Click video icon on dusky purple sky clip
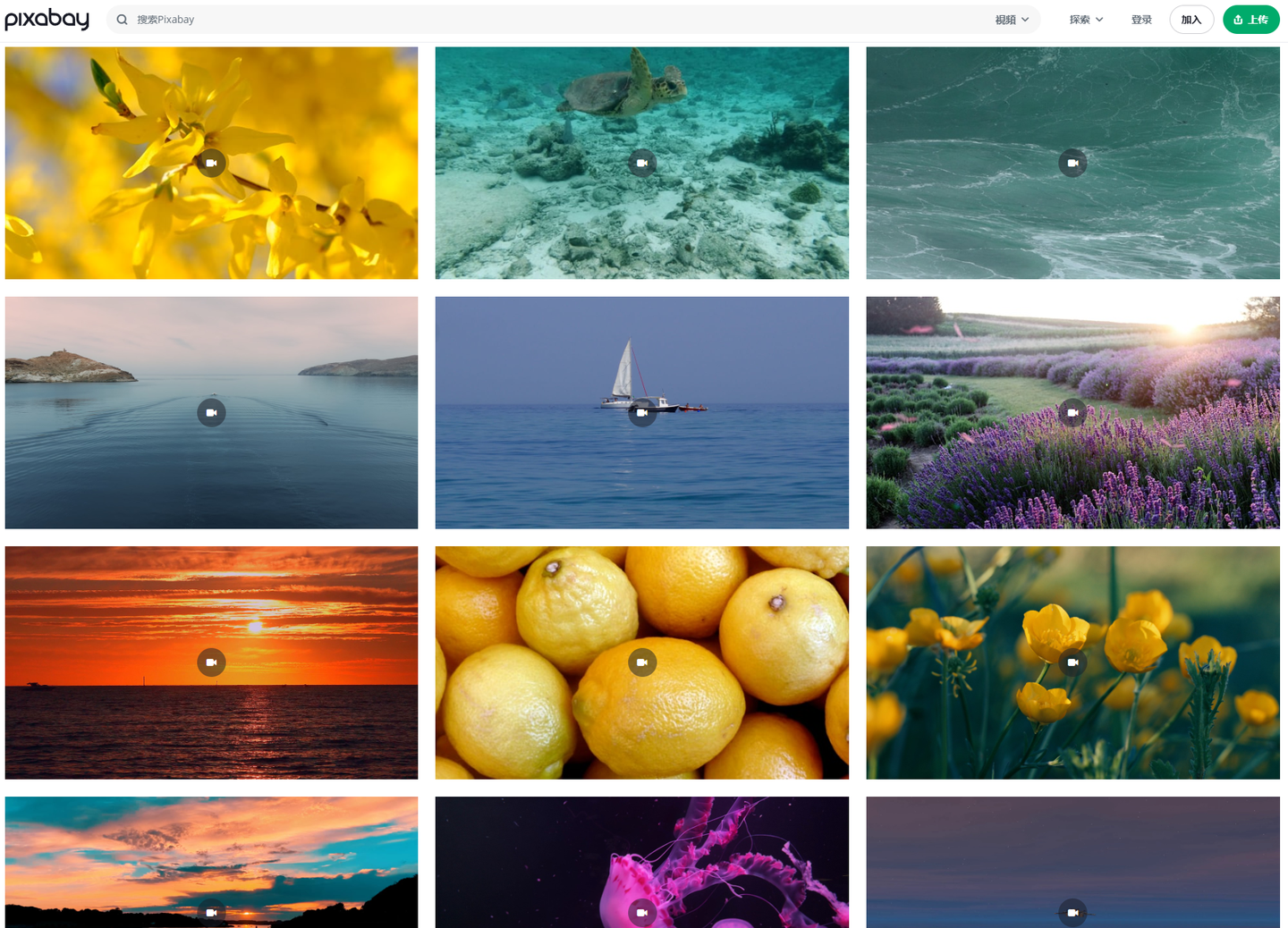The image size is (1288, 928). [x=1072, y=912]
